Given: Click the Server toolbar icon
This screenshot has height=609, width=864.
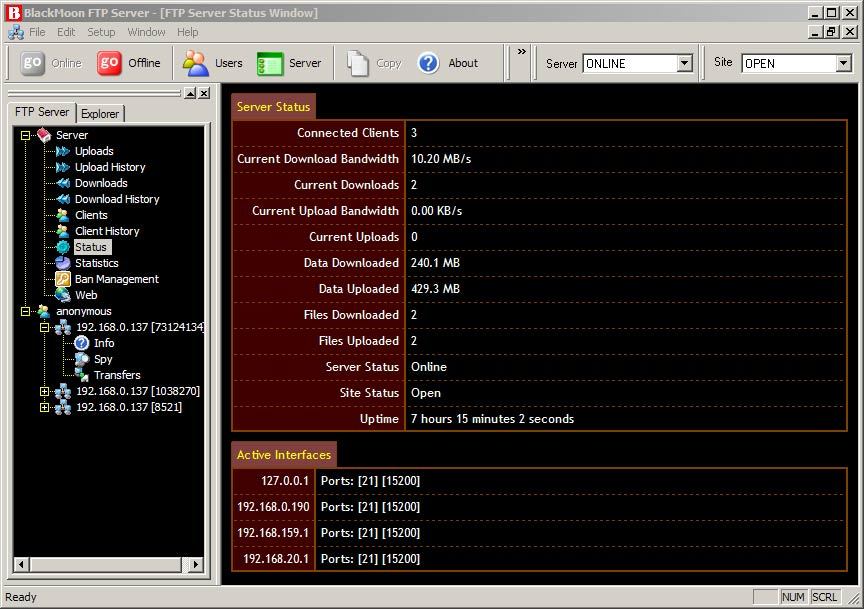Looking at the screenshot, I should pyautogui.click(x=271, y=63).
